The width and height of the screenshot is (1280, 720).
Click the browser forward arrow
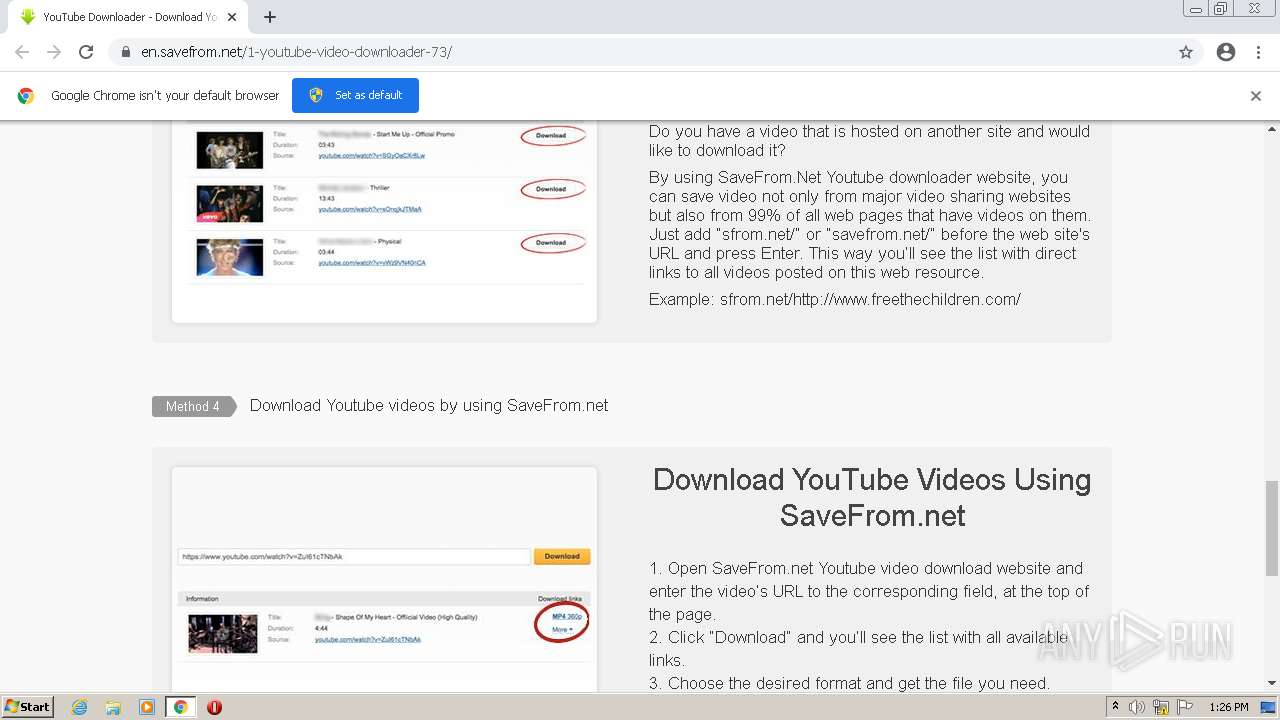(54, 52)
